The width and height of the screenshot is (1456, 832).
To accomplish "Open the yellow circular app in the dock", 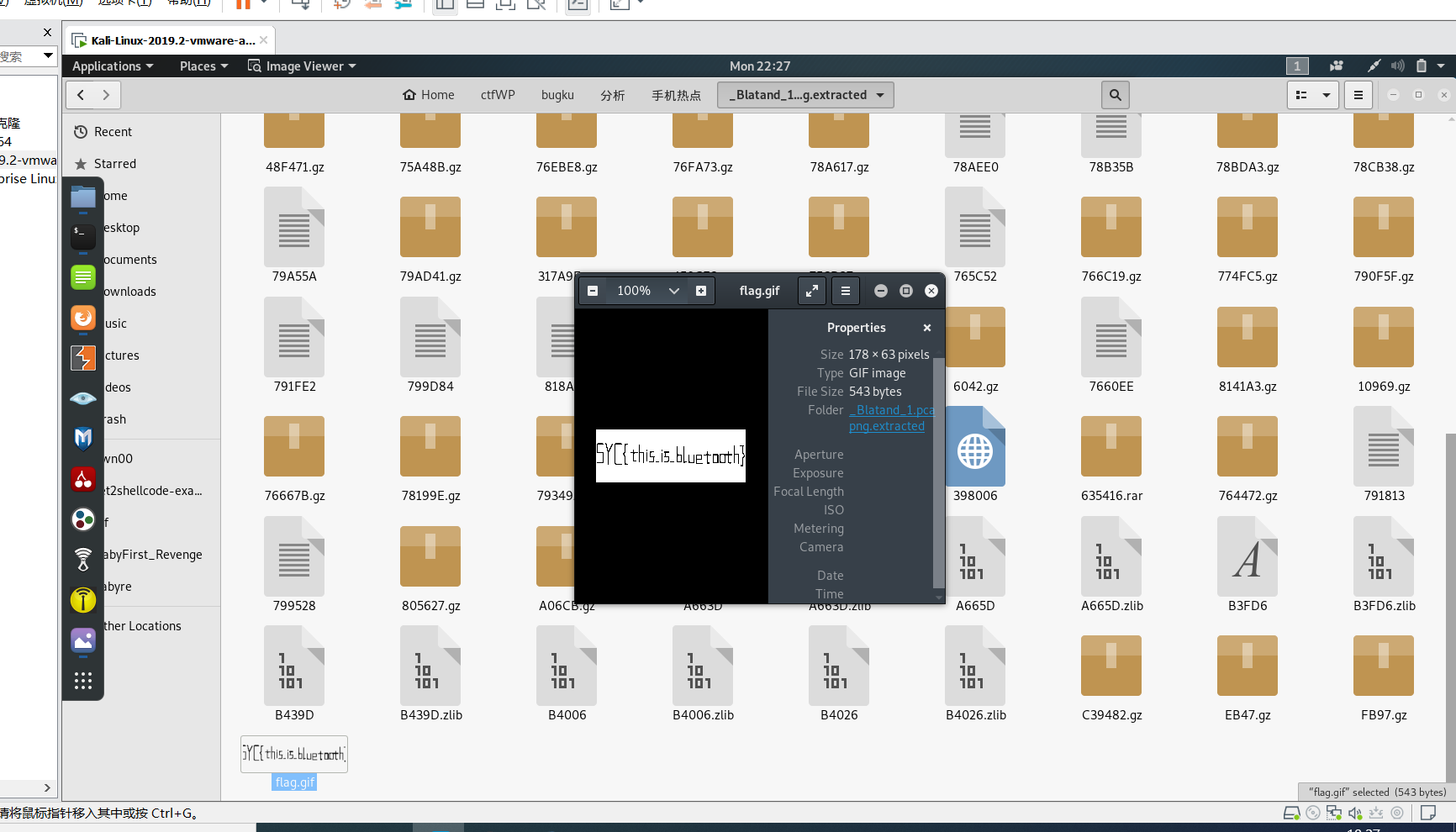I will pyautogui.click(x=83, y=599).
